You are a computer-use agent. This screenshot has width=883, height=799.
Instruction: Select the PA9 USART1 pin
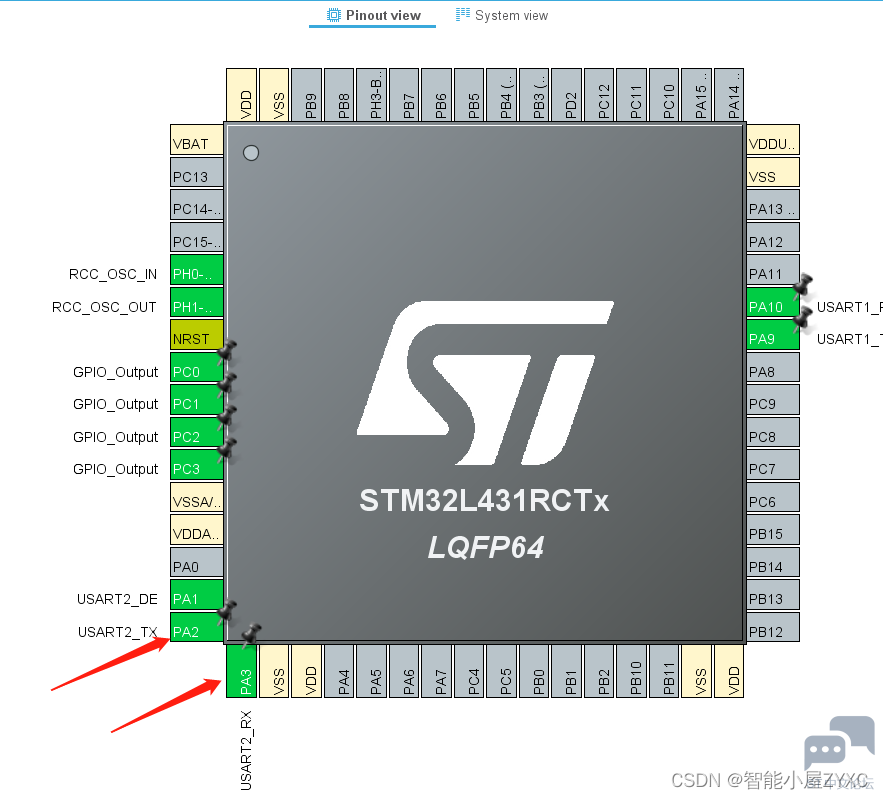[x=773, y=334]
